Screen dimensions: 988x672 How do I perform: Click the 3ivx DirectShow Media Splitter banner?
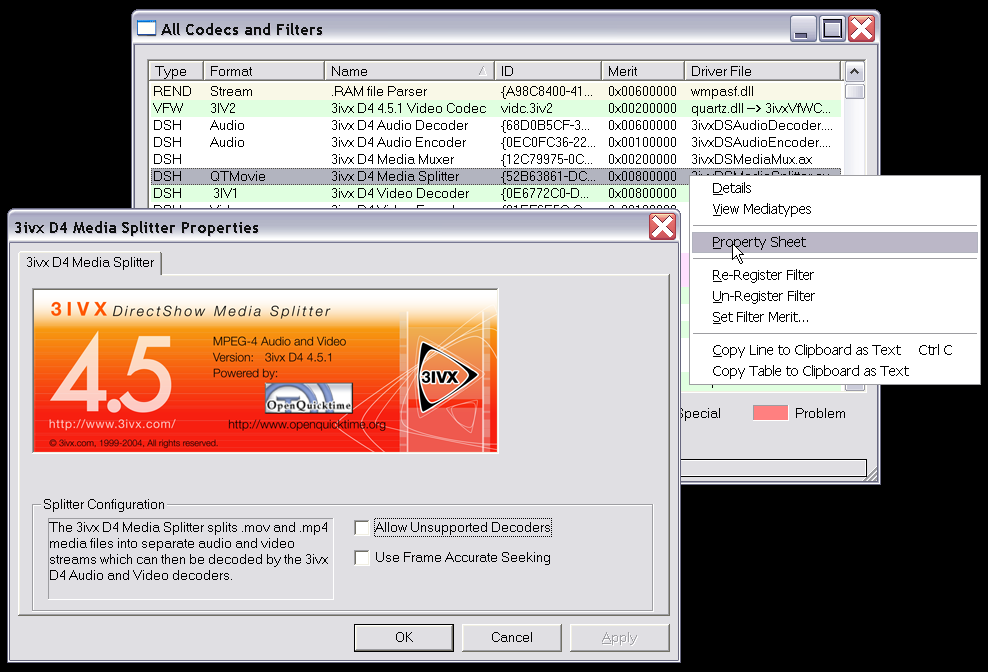(265, 371)
